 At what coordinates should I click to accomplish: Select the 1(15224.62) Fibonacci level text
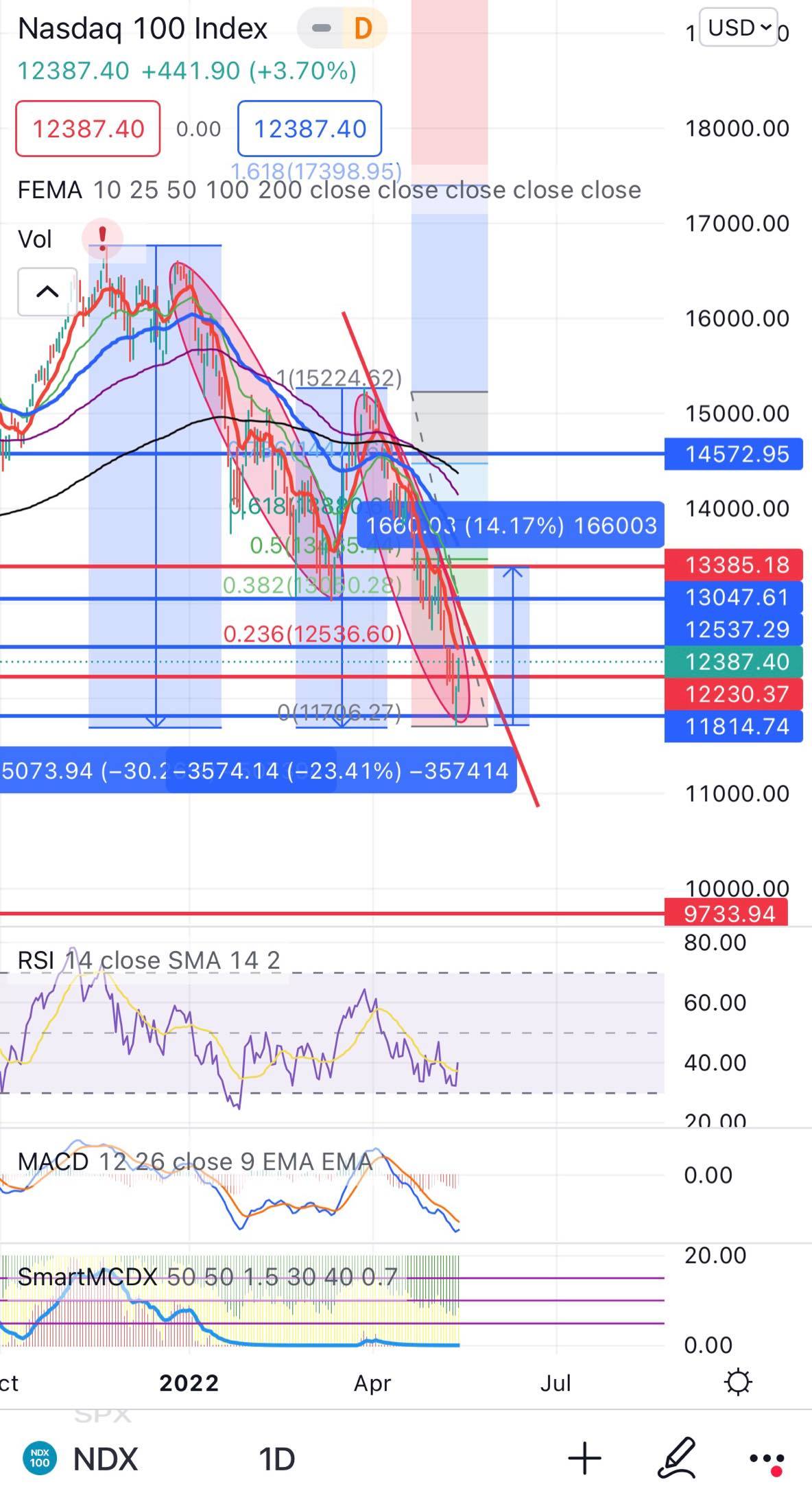coord(339,378)
